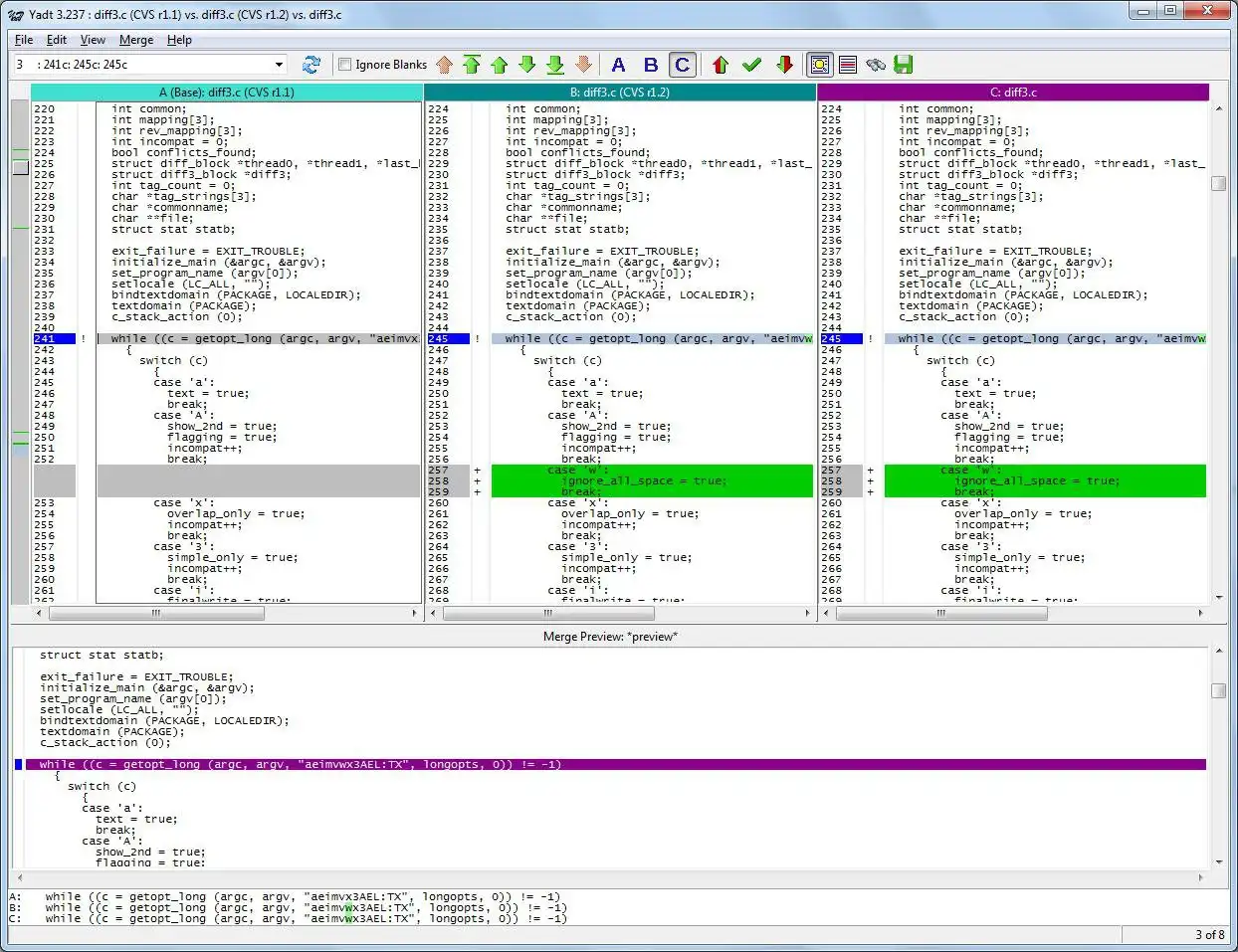Viewport: 1238px width, 952px height.
Task: Go to next diff green down arrow
Action: pos(527,65)
